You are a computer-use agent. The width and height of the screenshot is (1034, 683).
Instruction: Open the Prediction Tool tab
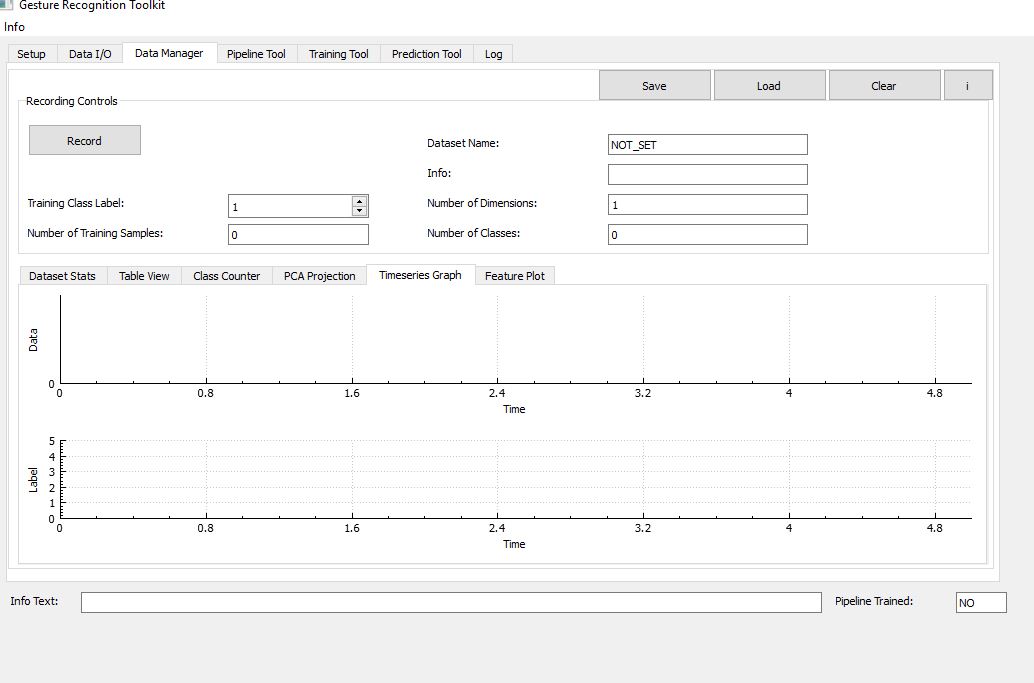427,54
